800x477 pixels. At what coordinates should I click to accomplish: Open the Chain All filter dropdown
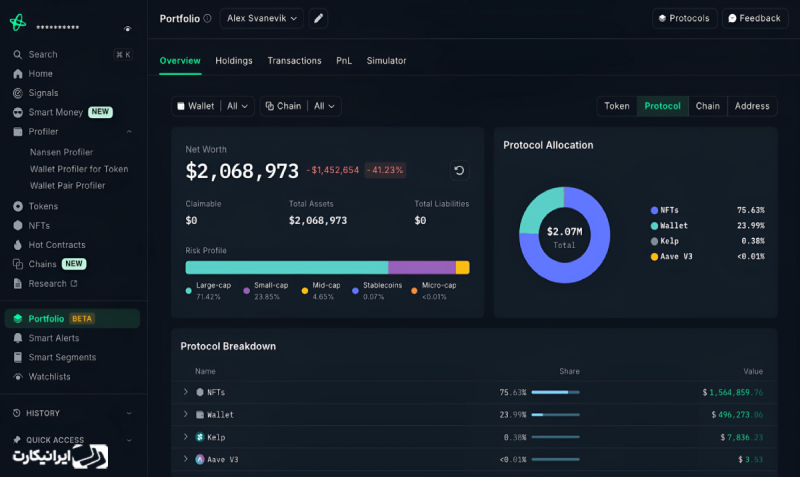(301, 106)
